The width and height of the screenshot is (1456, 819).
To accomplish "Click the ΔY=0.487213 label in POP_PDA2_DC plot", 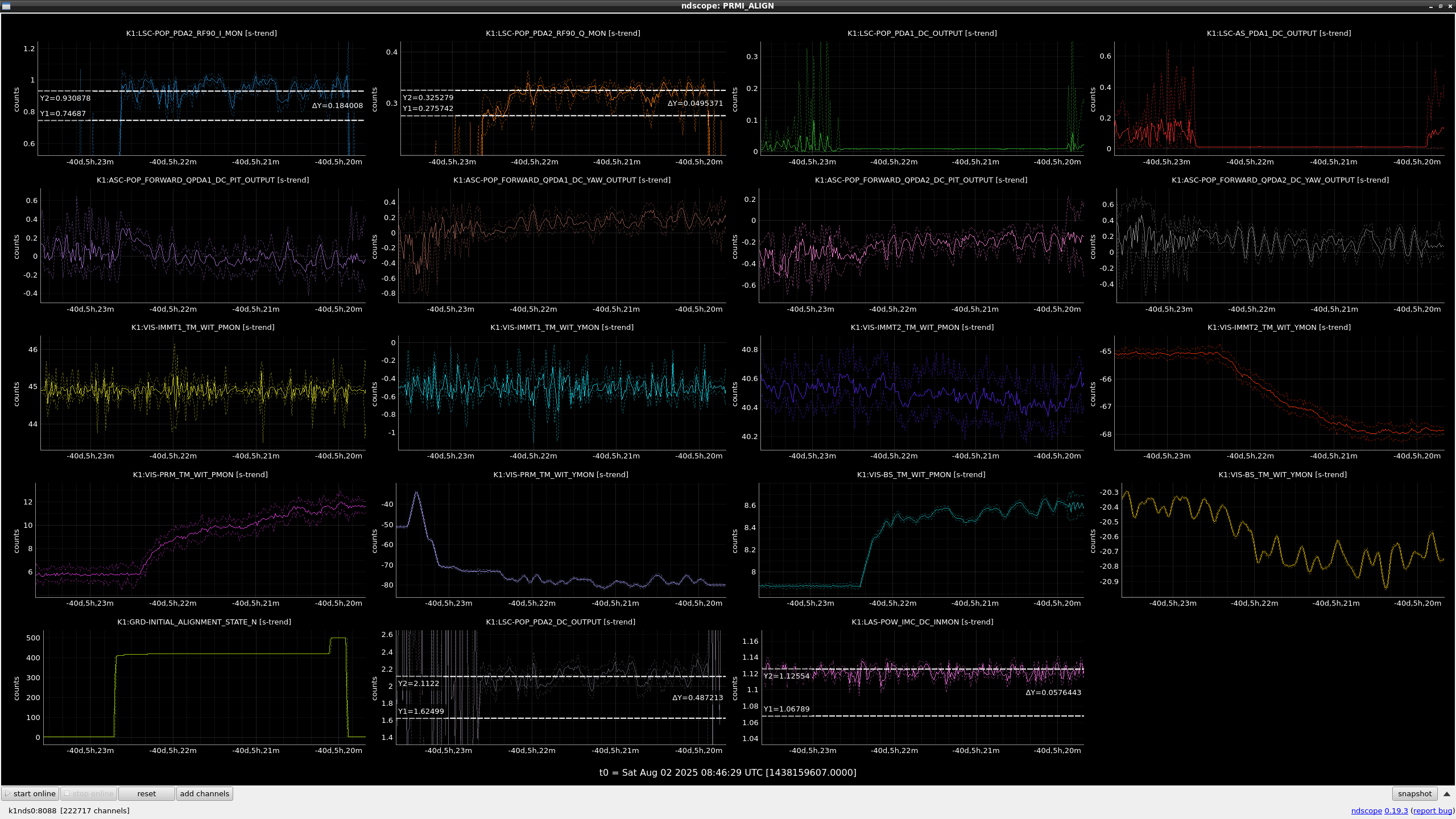I will pos(697,697).
